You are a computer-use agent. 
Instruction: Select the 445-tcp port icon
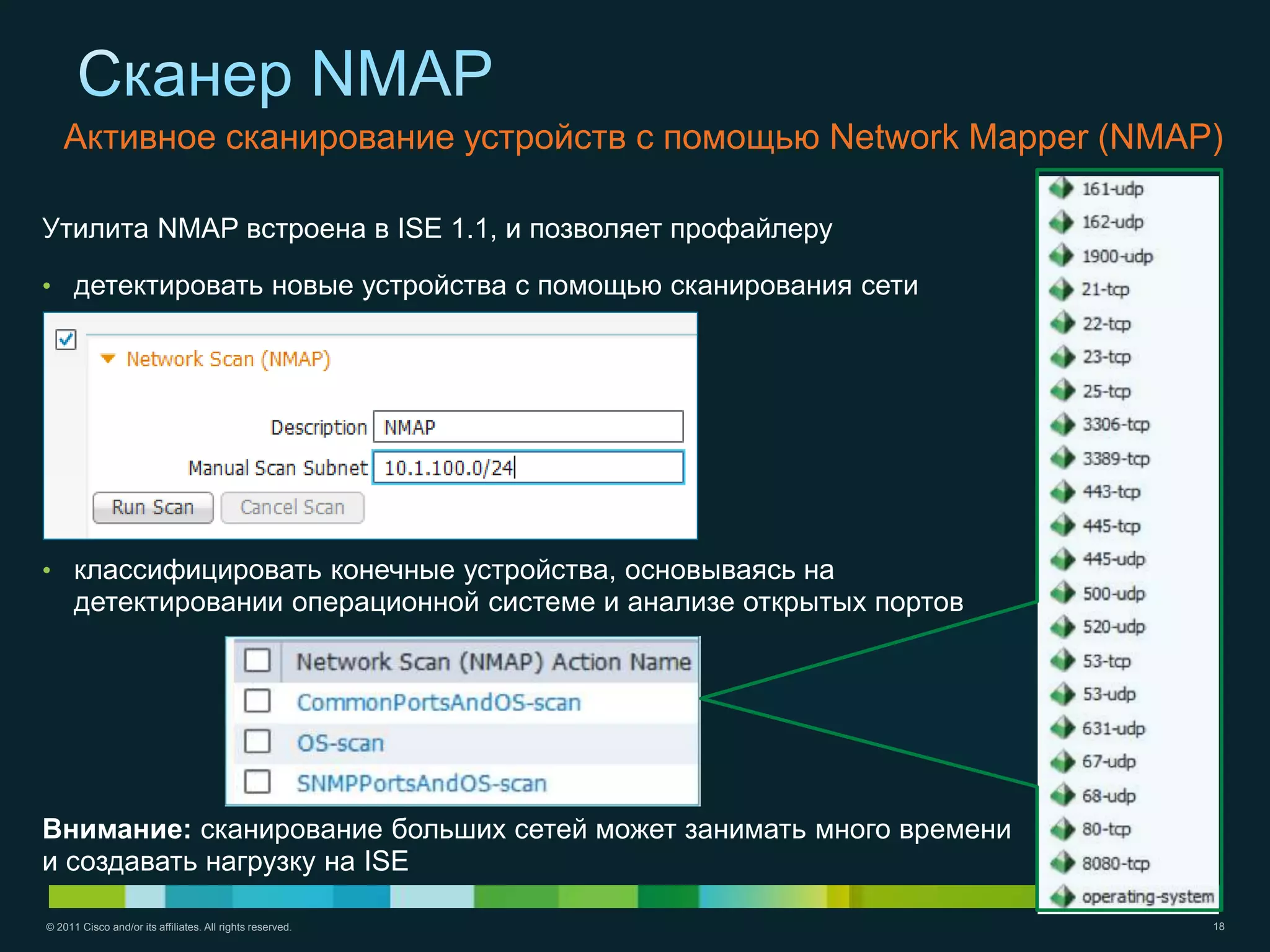pyautogui.click(x=1063, y=526)
